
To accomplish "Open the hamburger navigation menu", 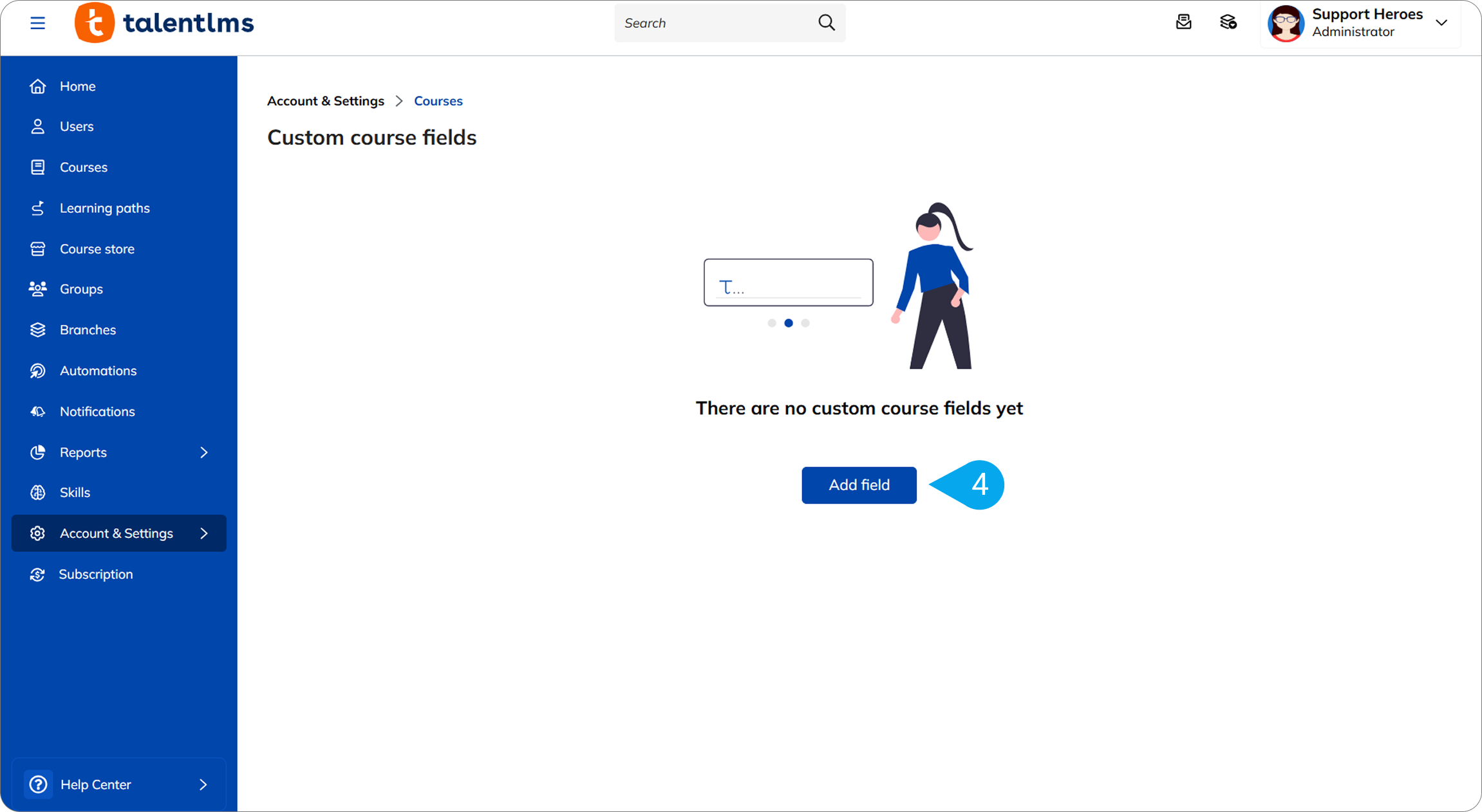I will [38, 23].
